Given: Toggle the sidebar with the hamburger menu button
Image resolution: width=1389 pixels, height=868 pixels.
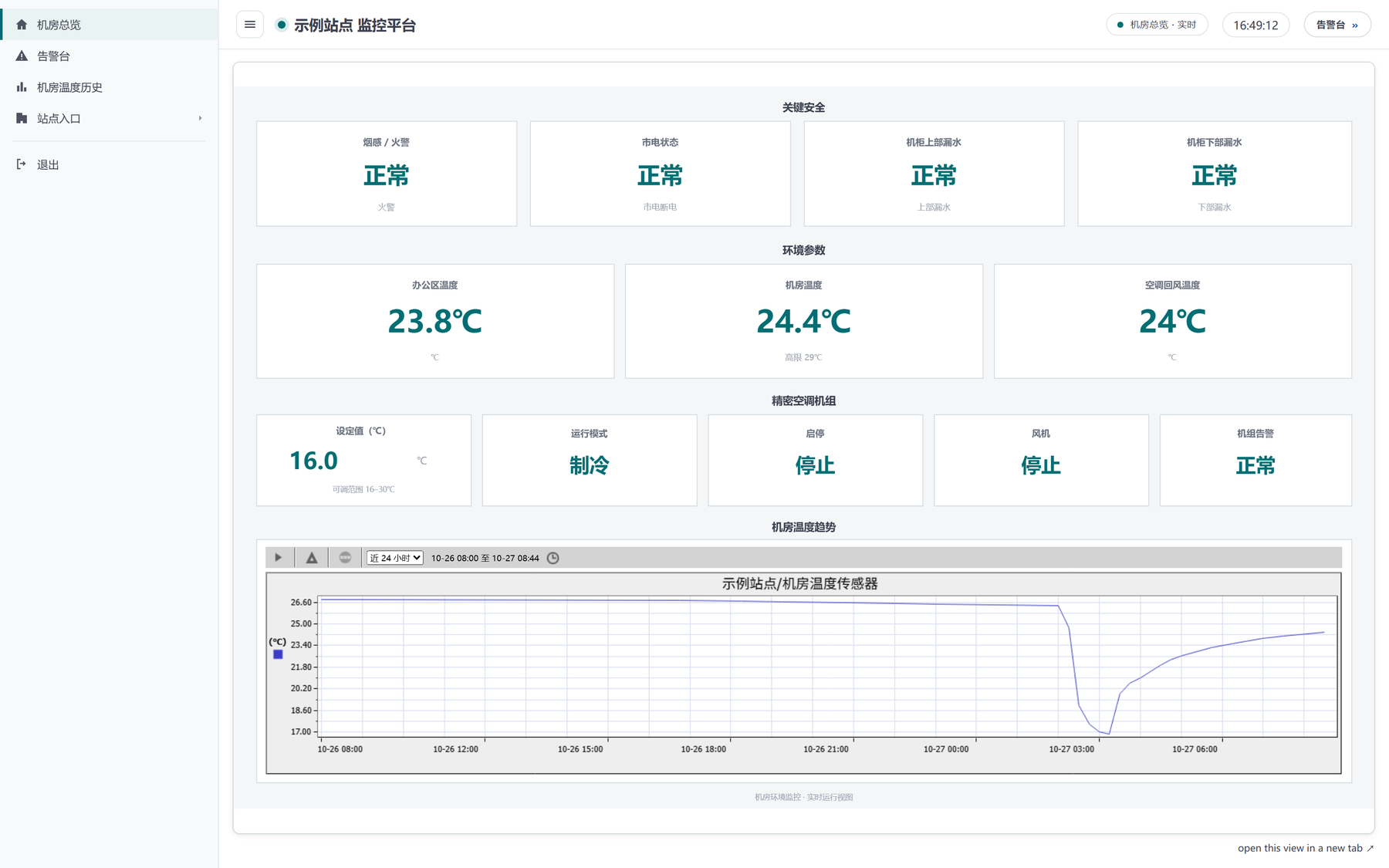Looking at the screenshot, I should (250, 25).
